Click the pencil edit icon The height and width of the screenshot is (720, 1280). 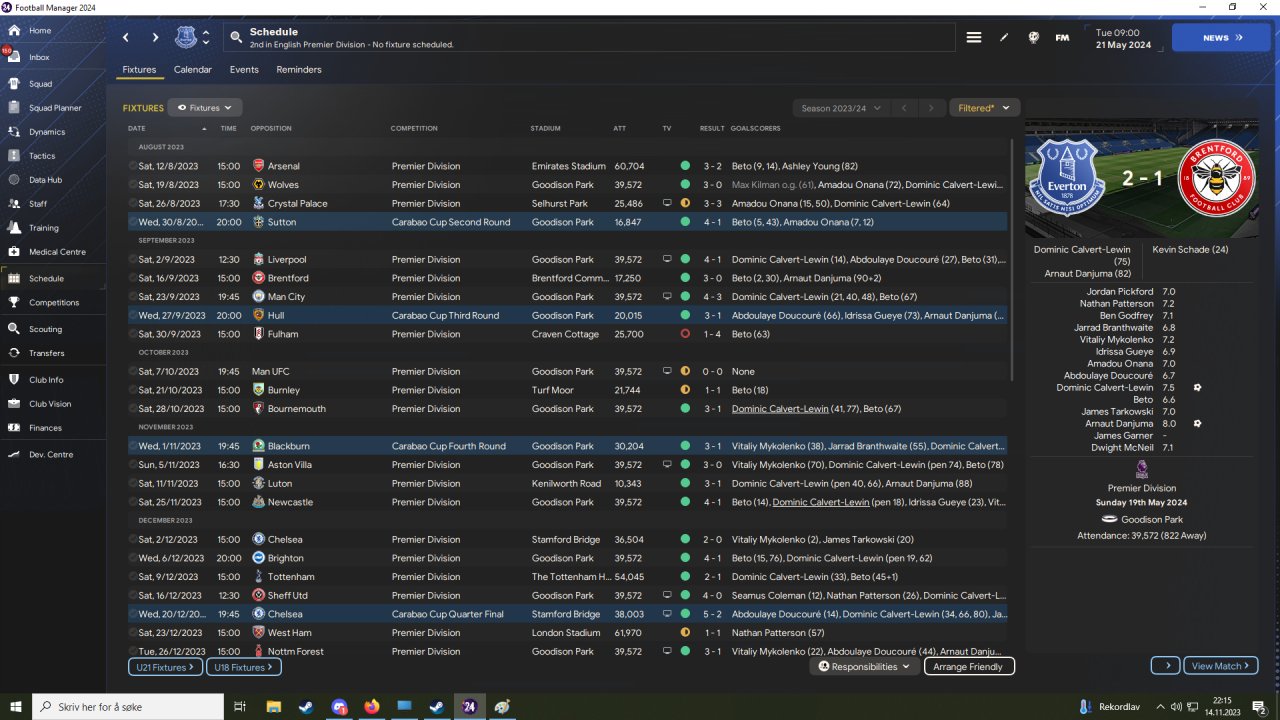(1004, 38)
